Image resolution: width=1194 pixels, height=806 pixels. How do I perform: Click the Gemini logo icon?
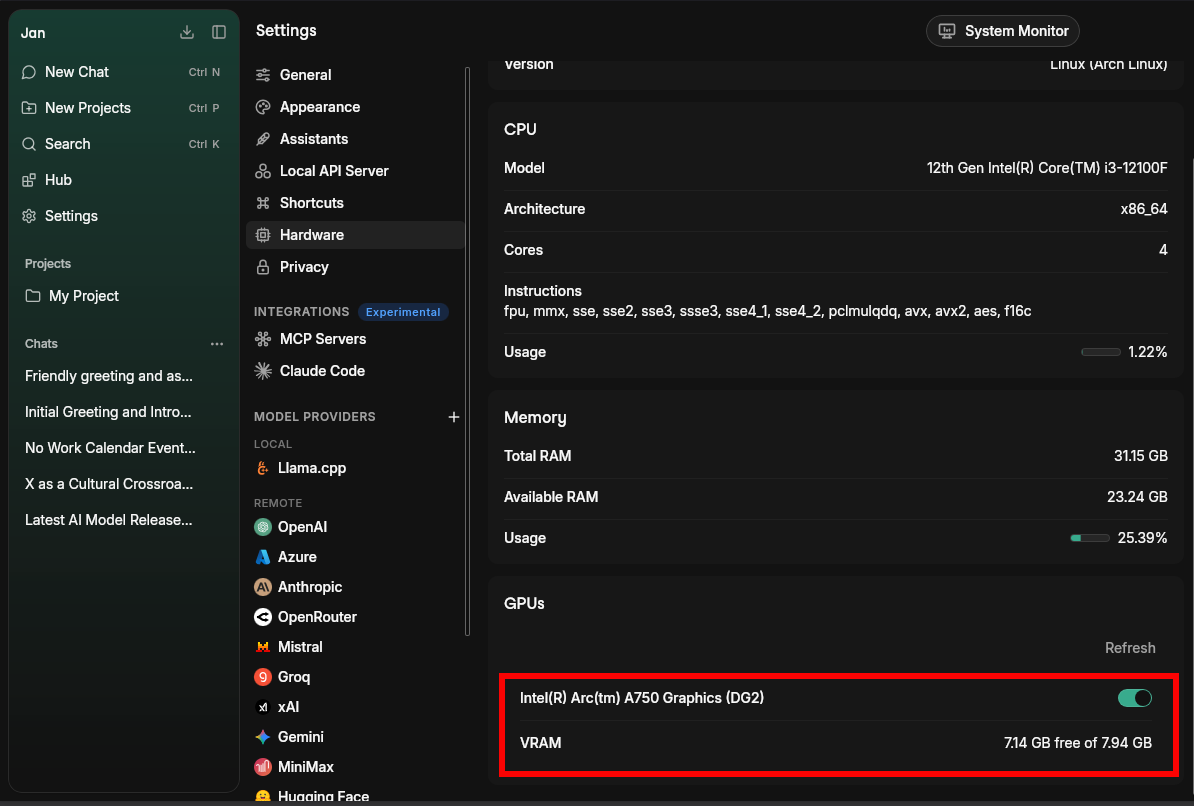click(x=263, y=737)
